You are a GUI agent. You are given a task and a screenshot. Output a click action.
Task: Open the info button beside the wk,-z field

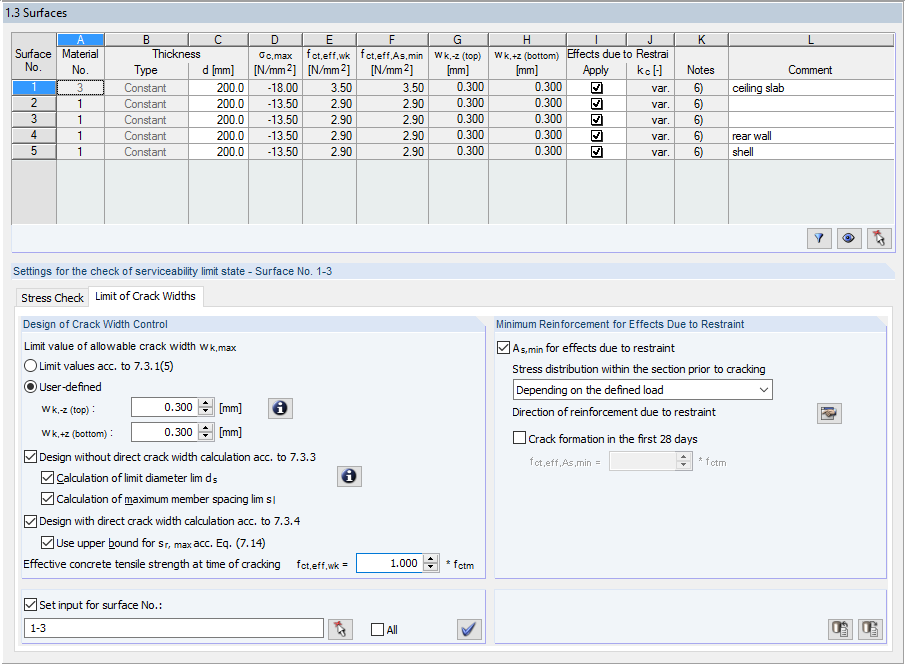coord(280,408)
